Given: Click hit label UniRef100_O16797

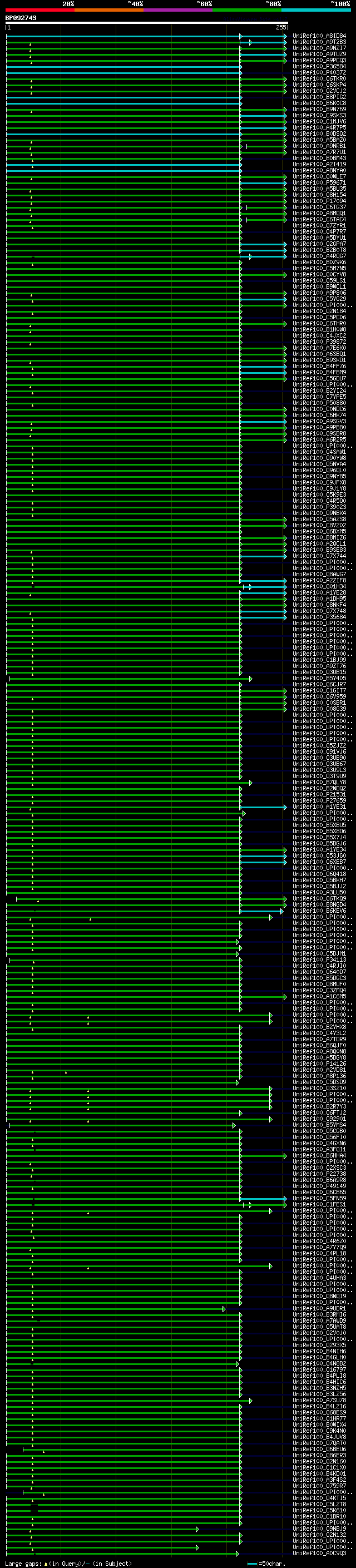Looking at the screenshot, I should click(319, 1369).
